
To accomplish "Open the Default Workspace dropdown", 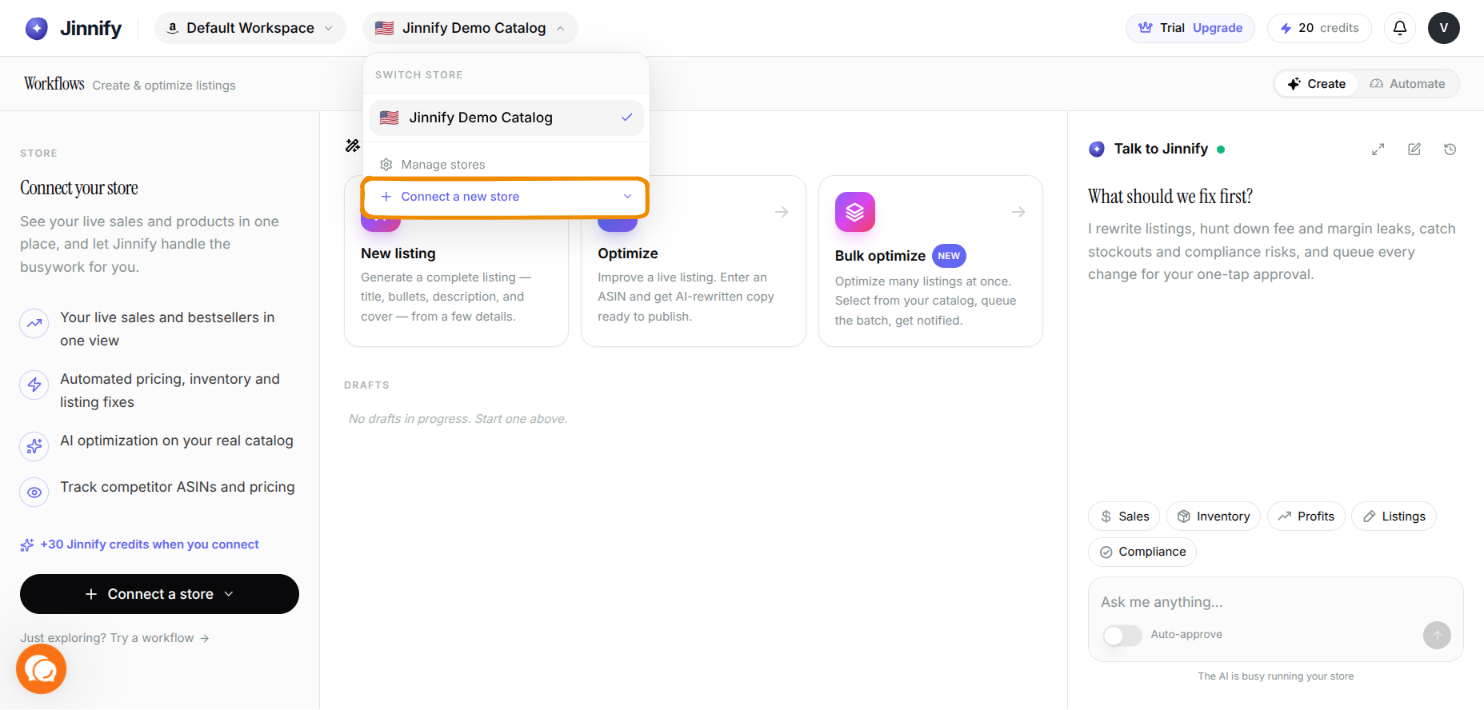I will (250, 28).
